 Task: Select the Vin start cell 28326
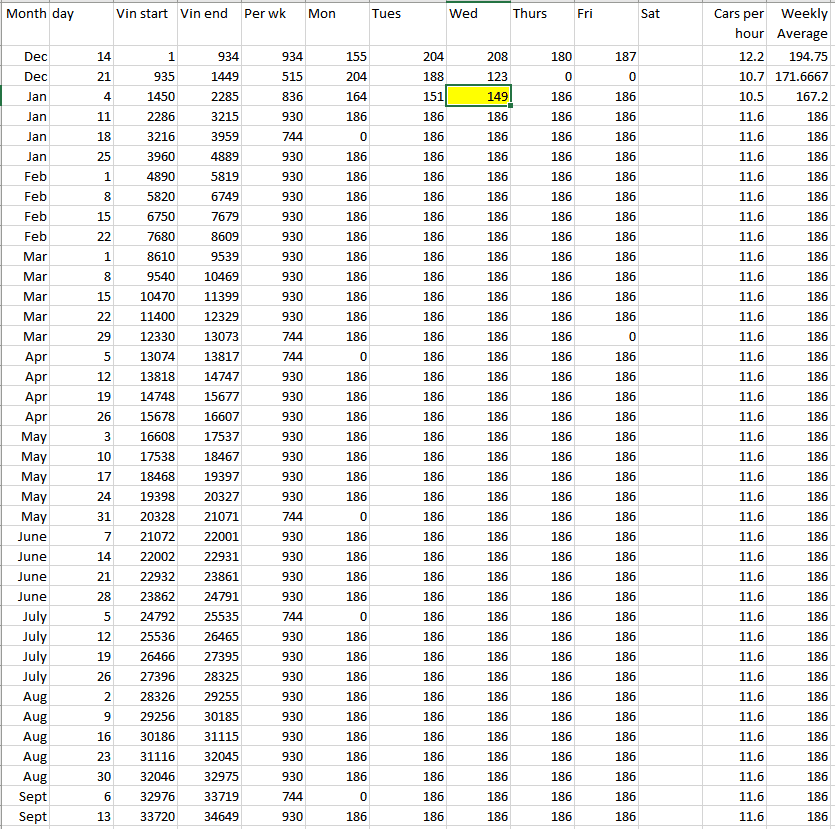[144, 697]
